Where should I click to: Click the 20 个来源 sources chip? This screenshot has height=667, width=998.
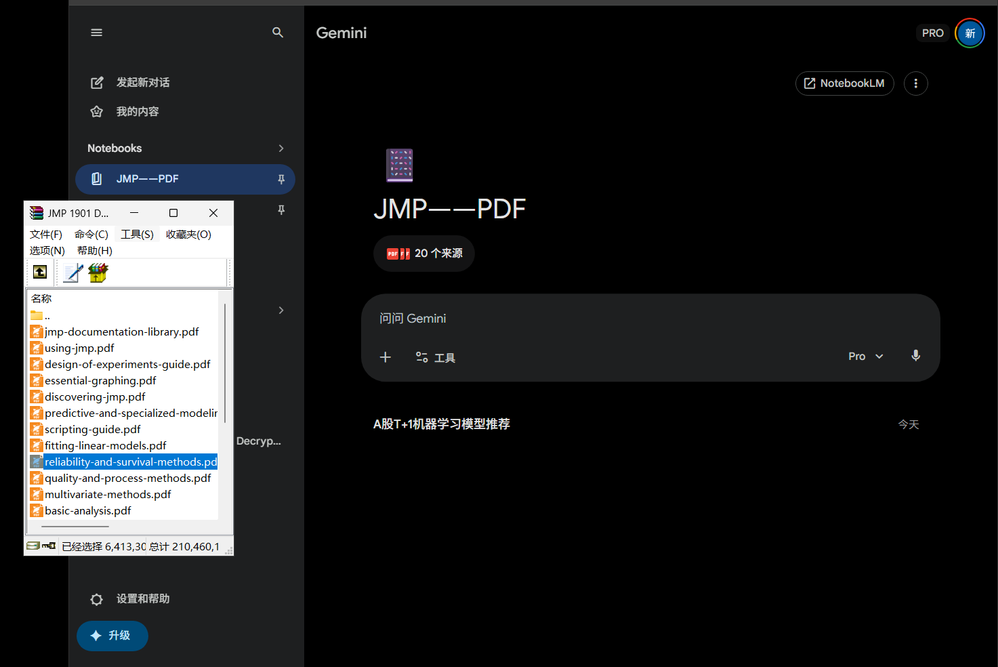point(424,253)
